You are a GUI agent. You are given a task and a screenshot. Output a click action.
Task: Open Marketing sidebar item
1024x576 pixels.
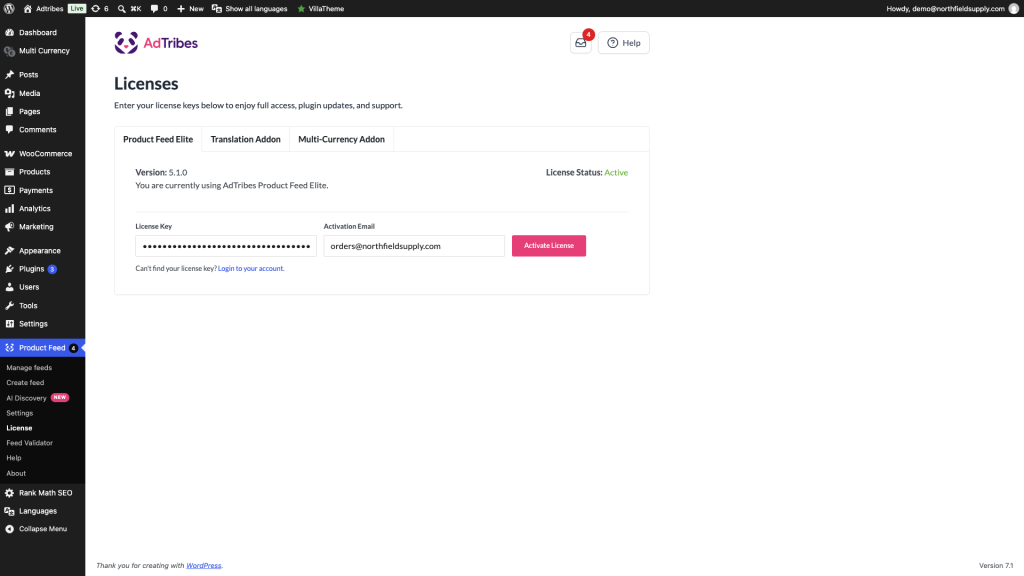pyautogui.click(x=42, y=227)
